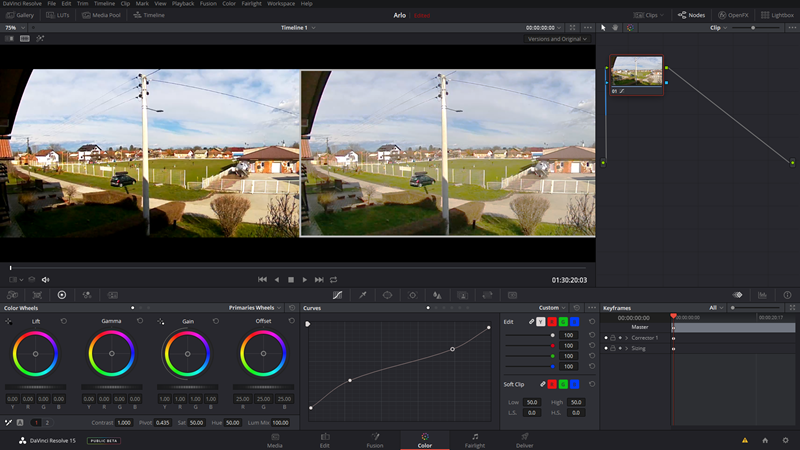Select the Curves palette icon
This screenshot has height=450, width=800.
coord(336,295)
